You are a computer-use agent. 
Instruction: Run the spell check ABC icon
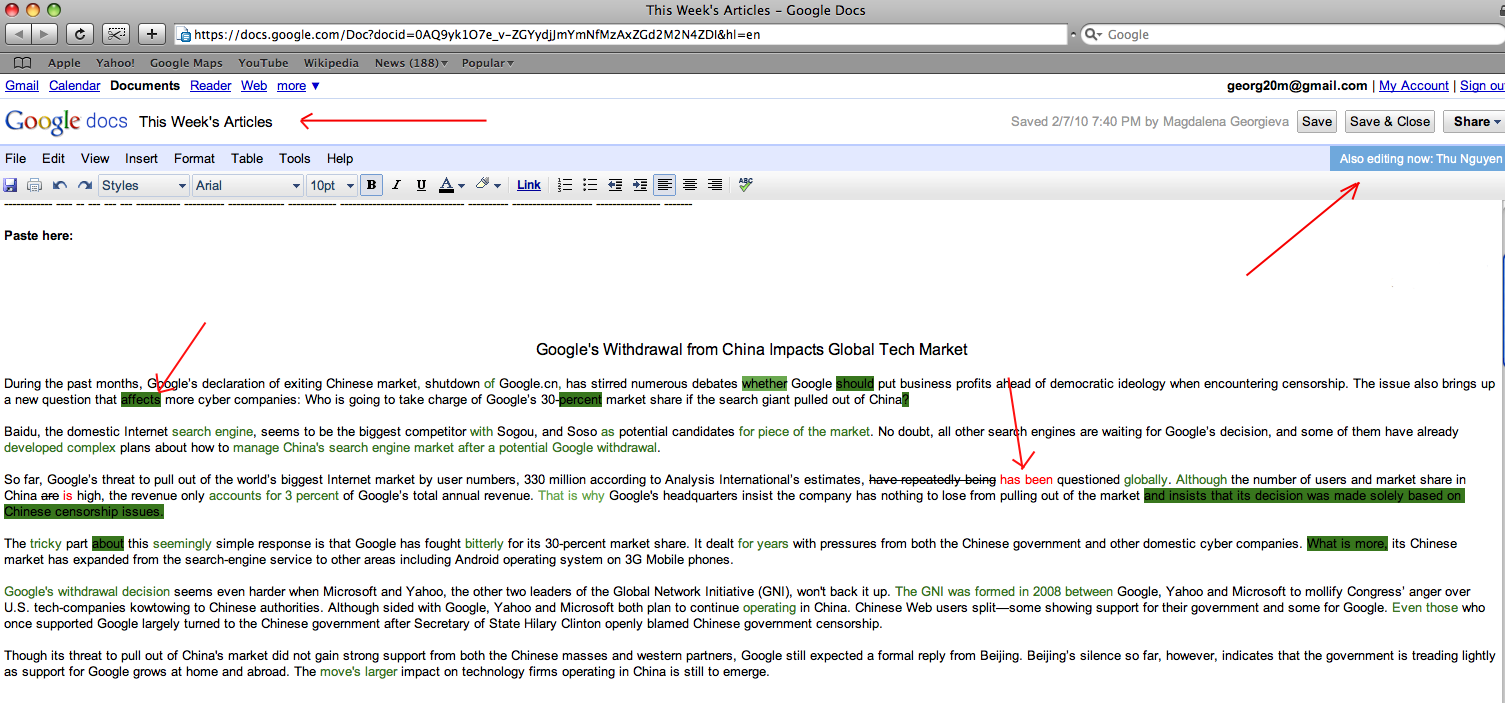[x=745, y=184]
